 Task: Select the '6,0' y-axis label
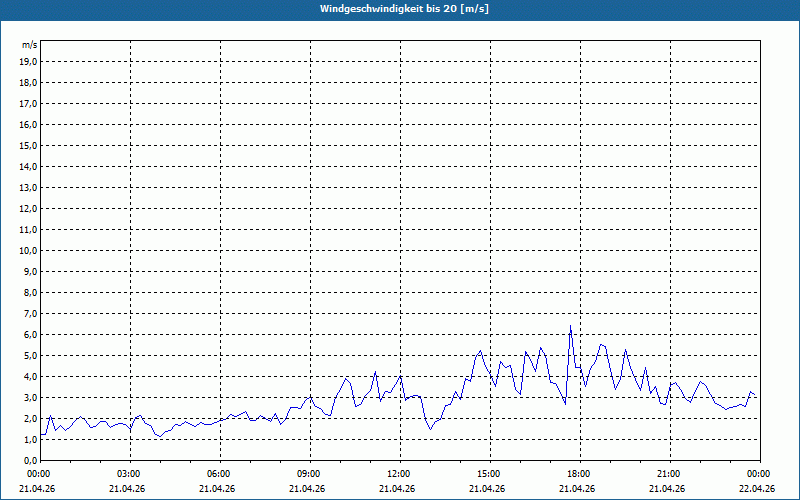(x=30, y=334)
